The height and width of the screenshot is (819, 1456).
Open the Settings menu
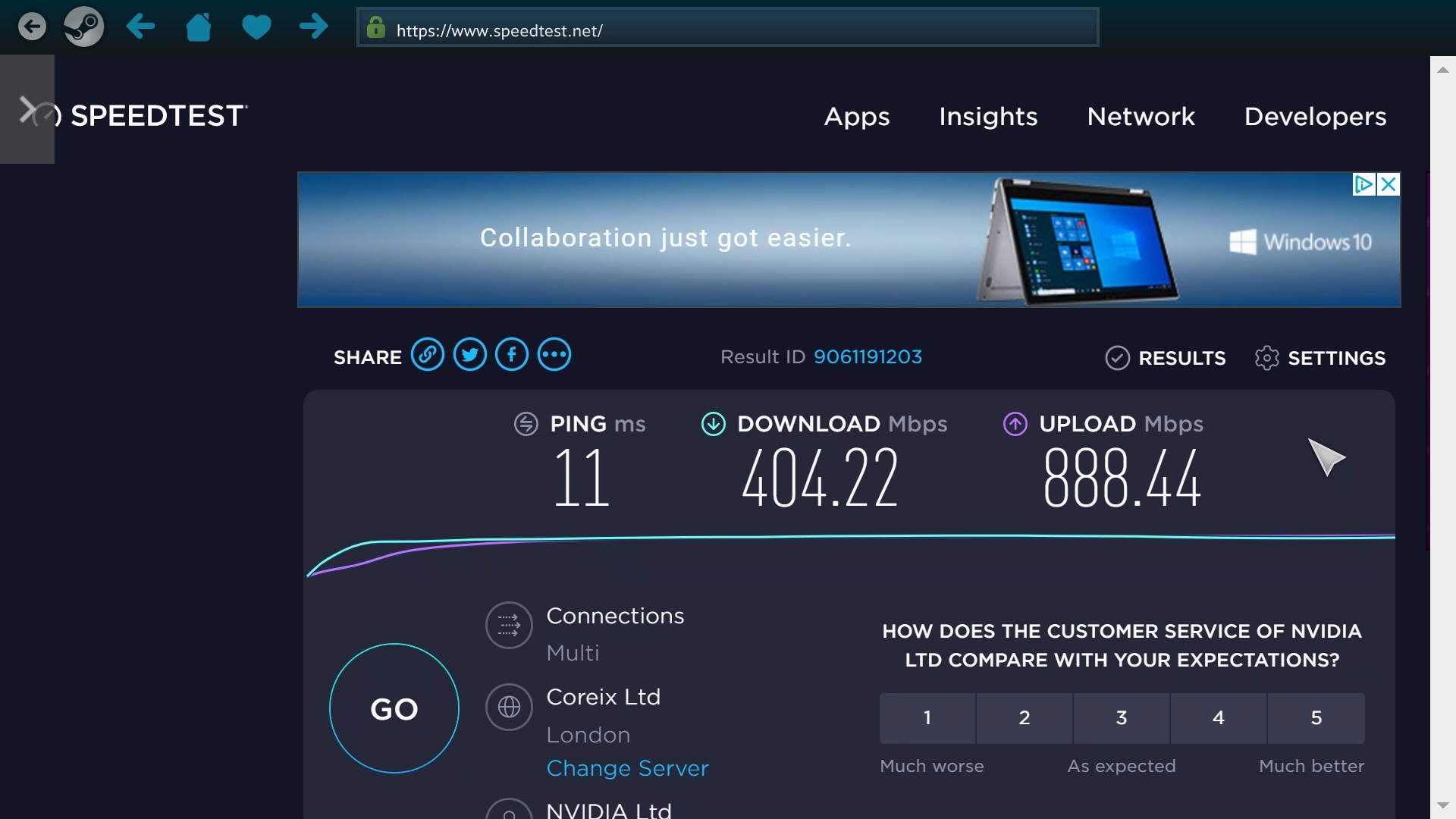click(x=1320, y=358)
